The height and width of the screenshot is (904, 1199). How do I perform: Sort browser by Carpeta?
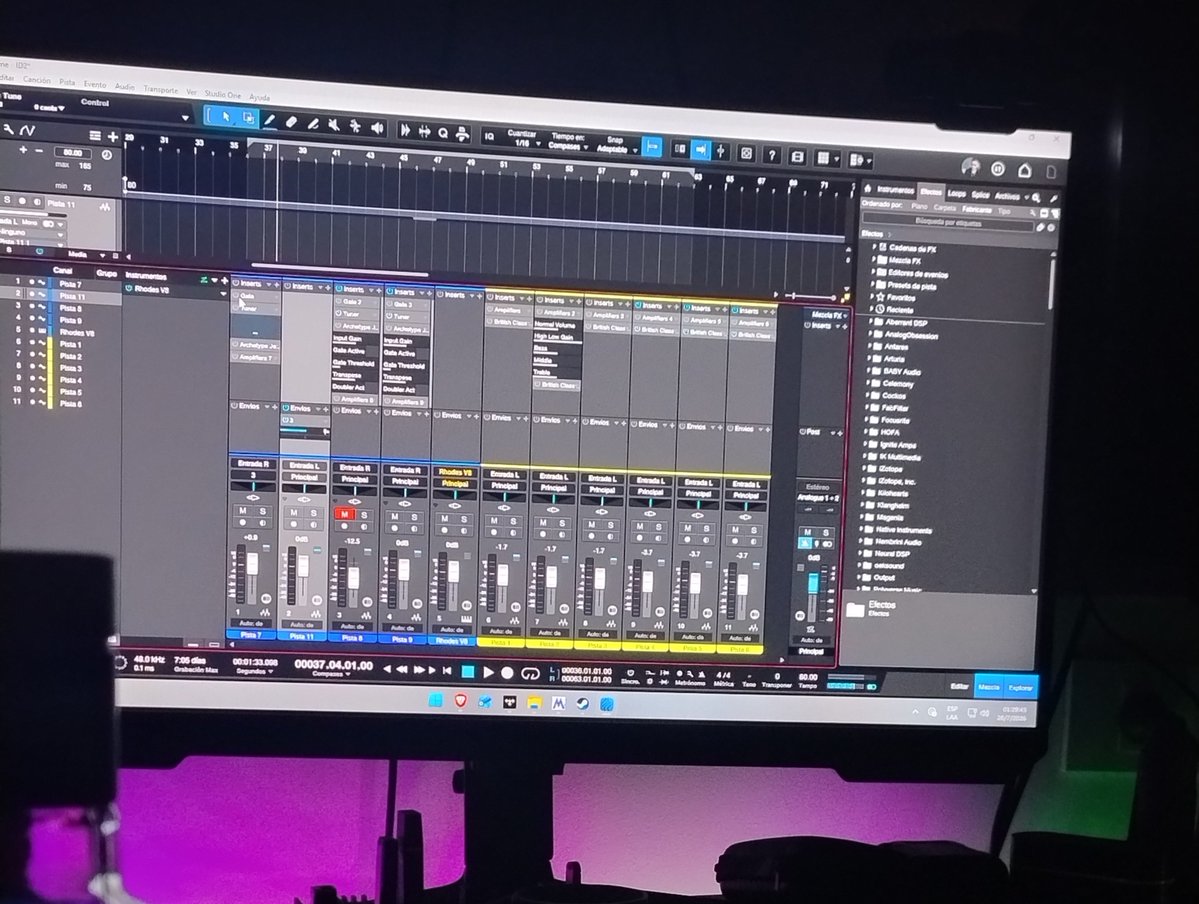pos(944,207)
